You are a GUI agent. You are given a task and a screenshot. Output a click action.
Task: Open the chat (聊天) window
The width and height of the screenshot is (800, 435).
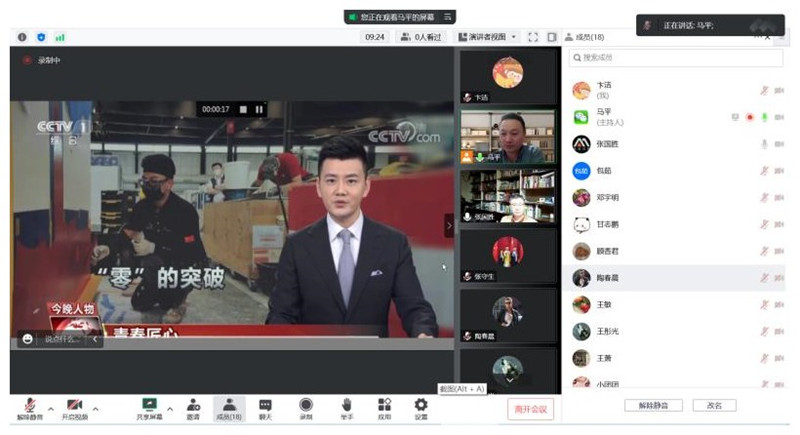[x=265, y=409]
